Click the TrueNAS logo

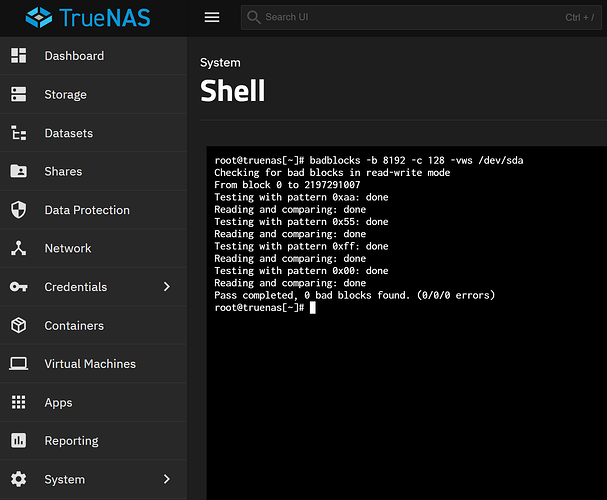pos(88,18)
